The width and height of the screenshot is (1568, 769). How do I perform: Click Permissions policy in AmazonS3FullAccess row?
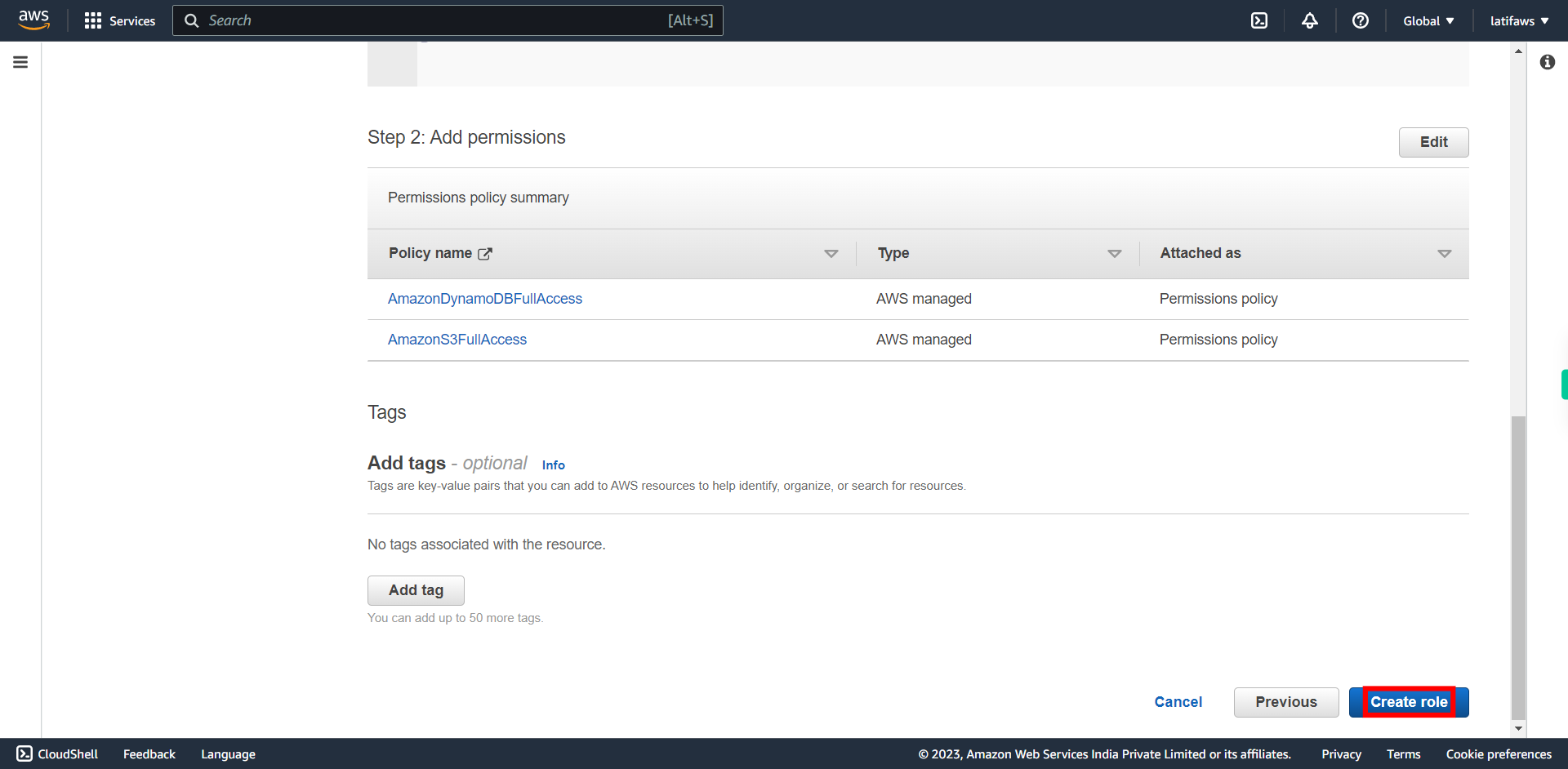(x=1218, y=340)
